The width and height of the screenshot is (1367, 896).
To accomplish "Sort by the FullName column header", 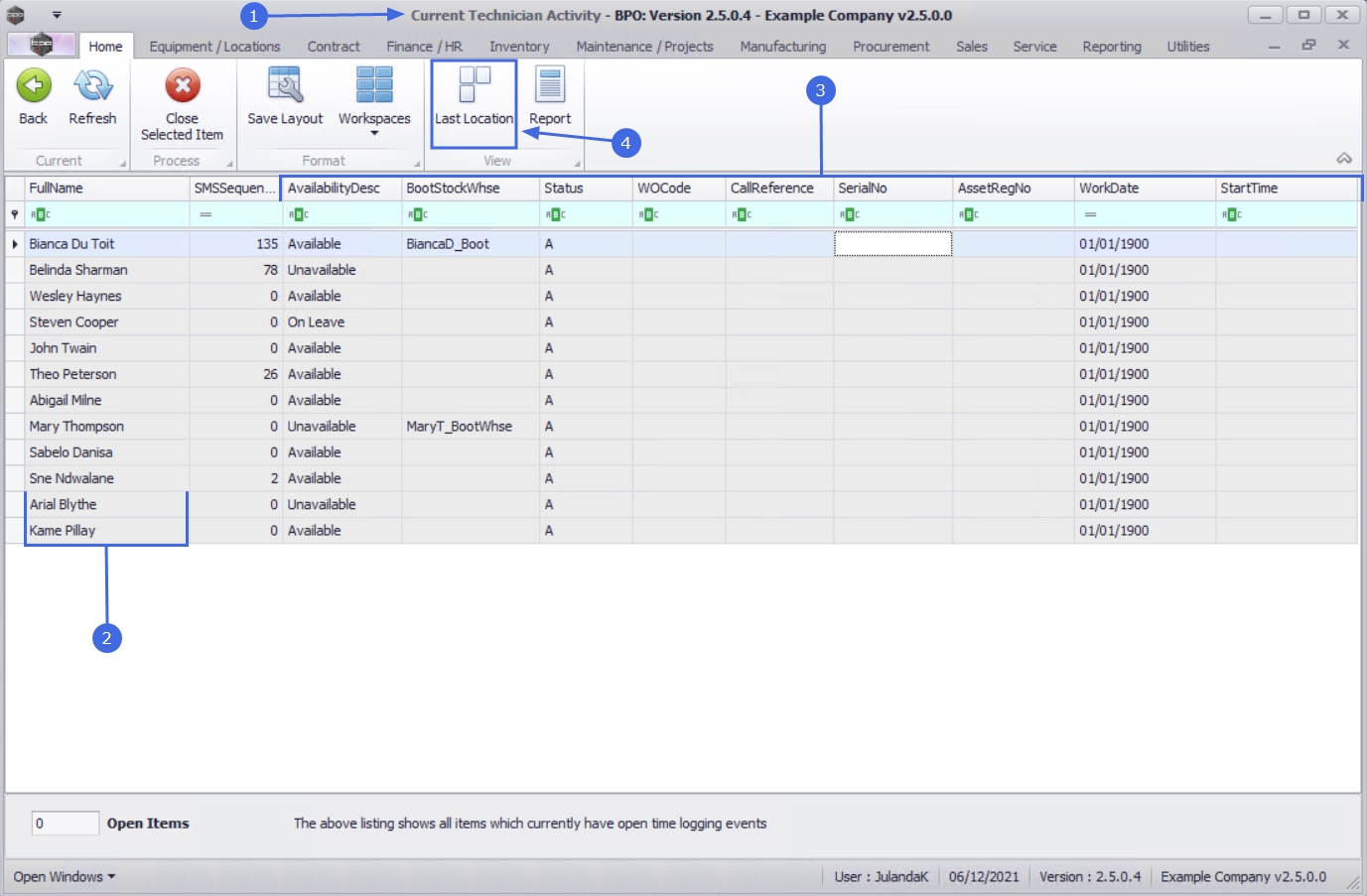I will pos(107,189).
